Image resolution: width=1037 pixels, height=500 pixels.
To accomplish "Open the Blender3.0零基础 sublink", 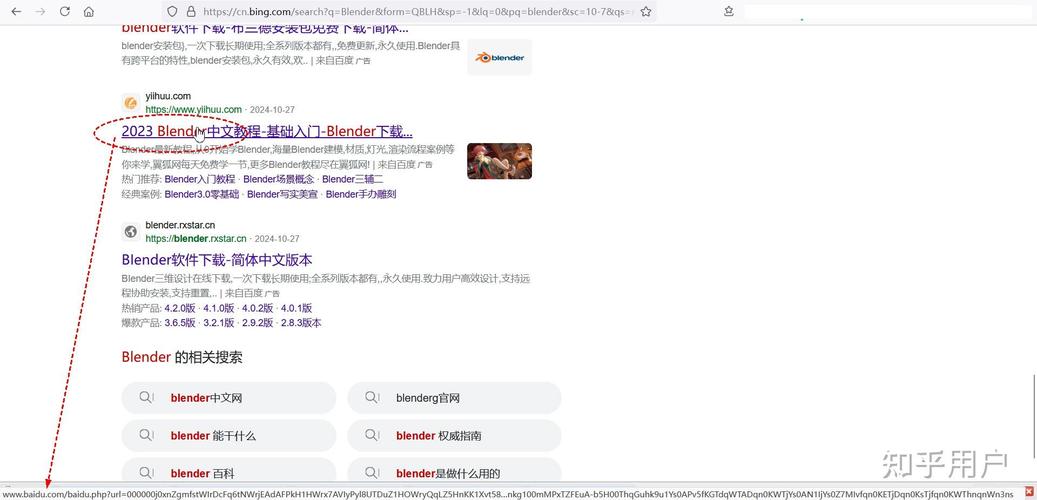I will click(202, 194).
